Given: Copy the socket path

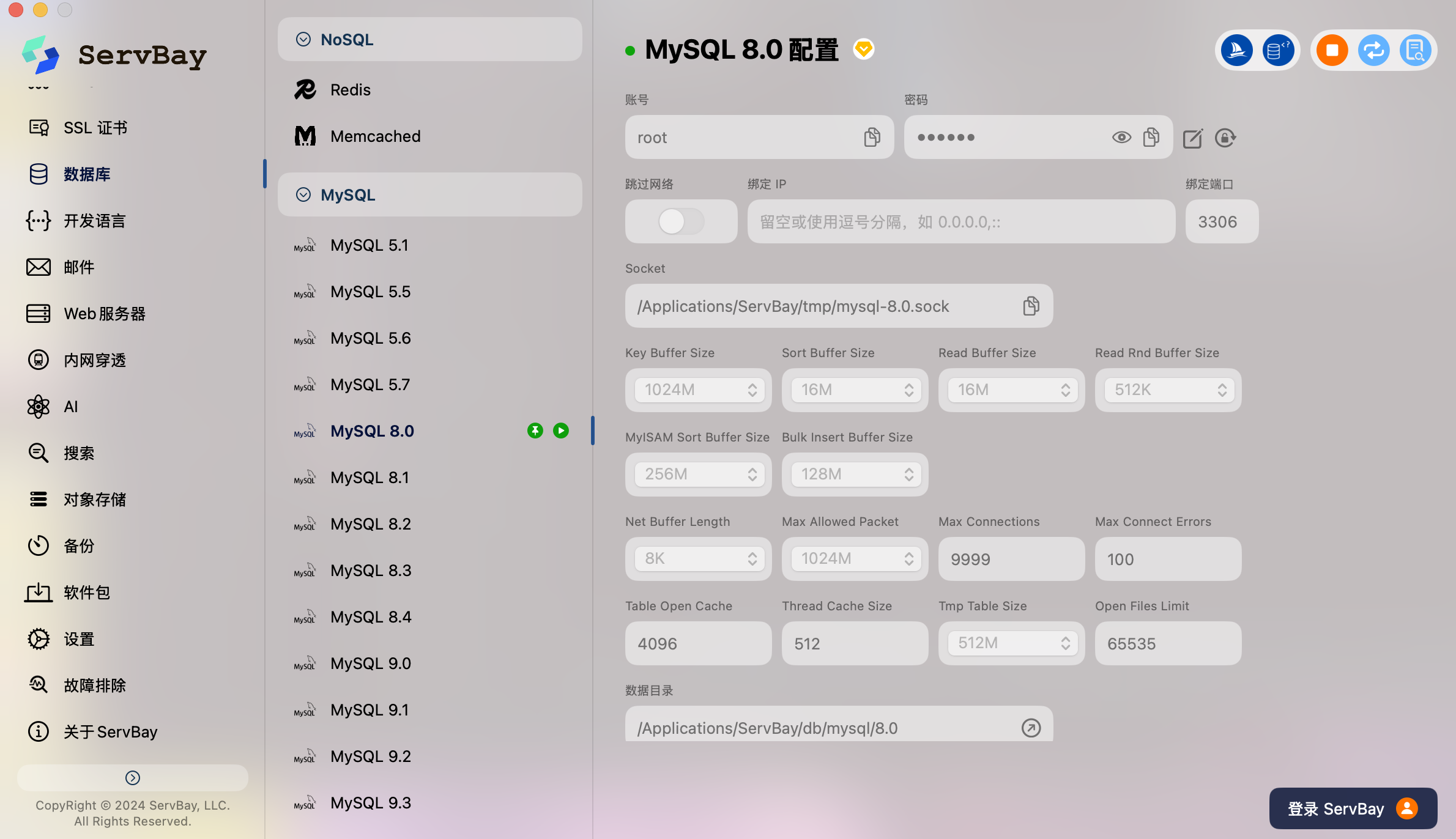Looking at the screenshot, I should click(1031, 306).
